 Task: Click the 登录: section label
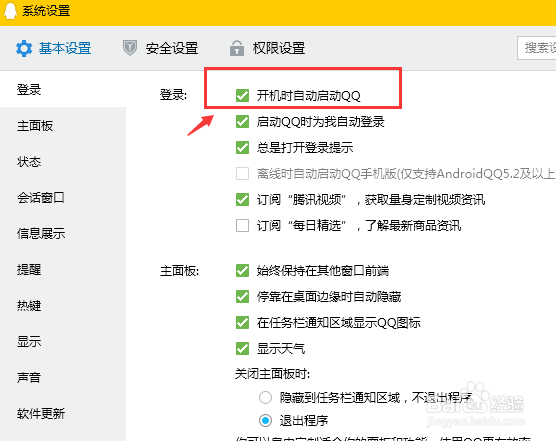173,95
